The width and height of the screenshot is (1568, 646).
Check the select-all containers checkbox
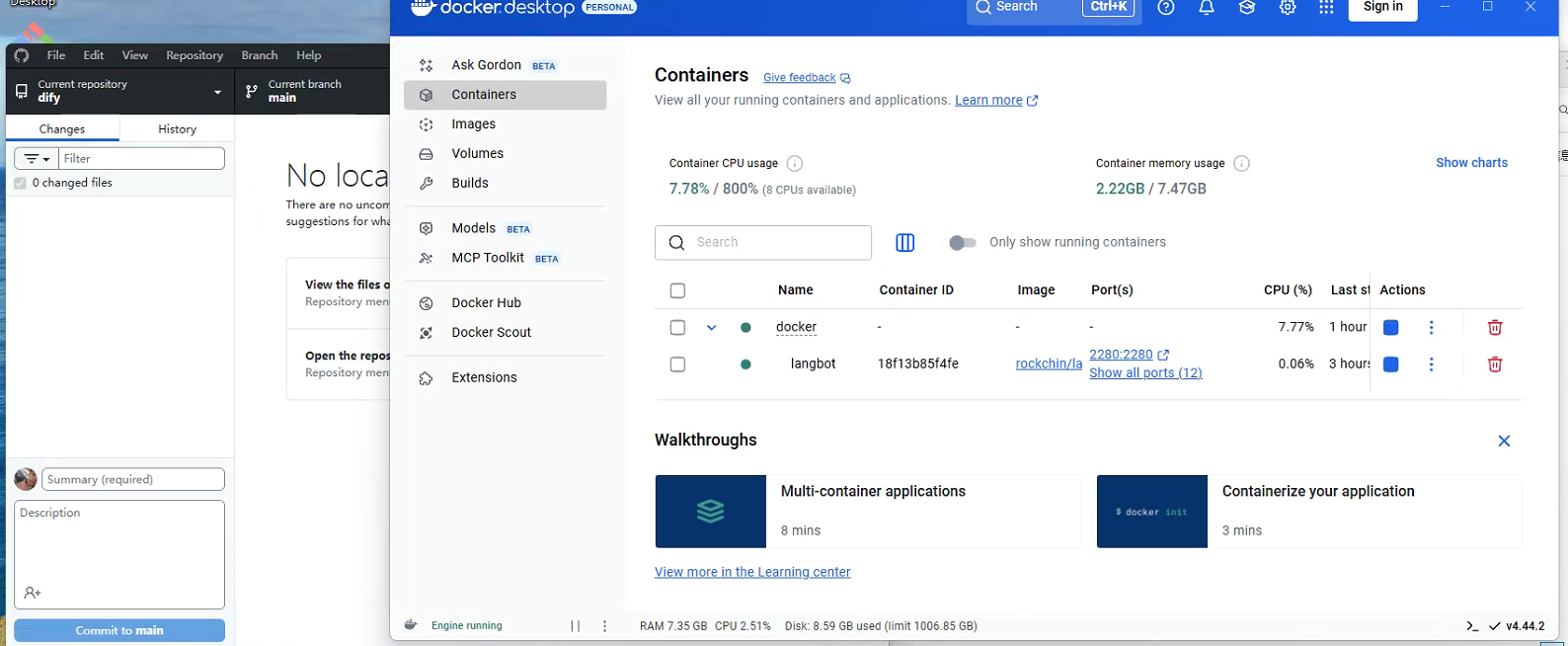coord(677,291)
